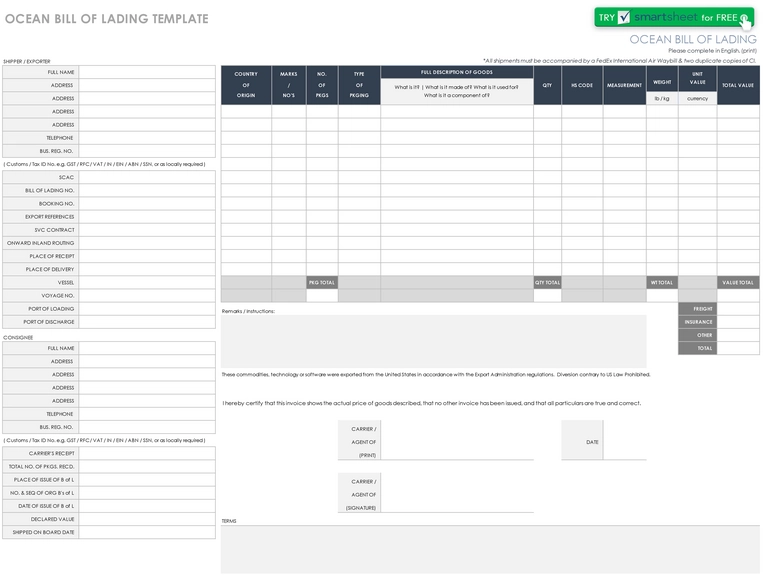This screenshot has height=575, width=763.
Task: Click the Full Description of Goods header
Action: tap(457, 72)
